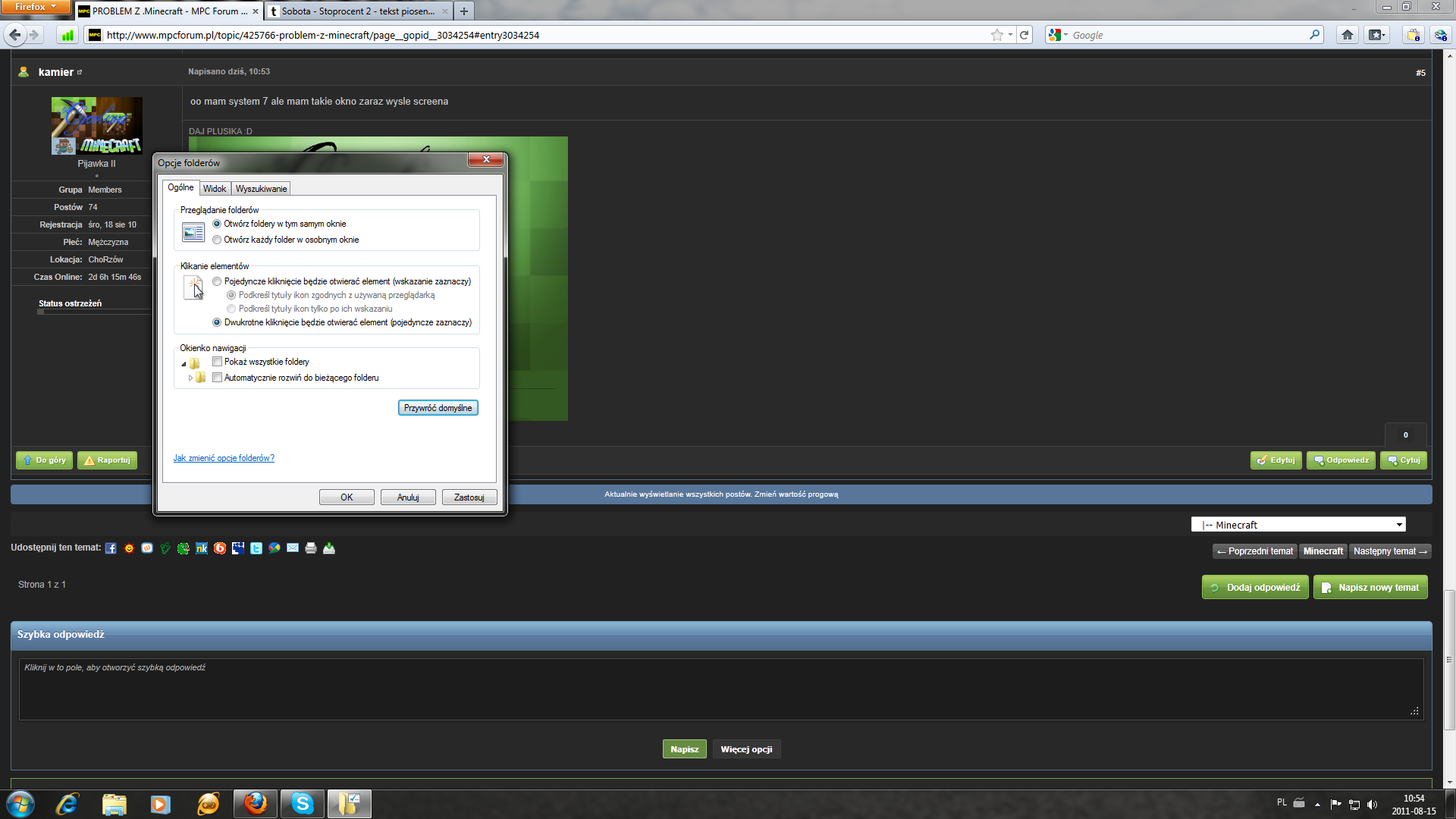Bookmark this page with star icon
1456x819 pixels.
pos(997,35)
